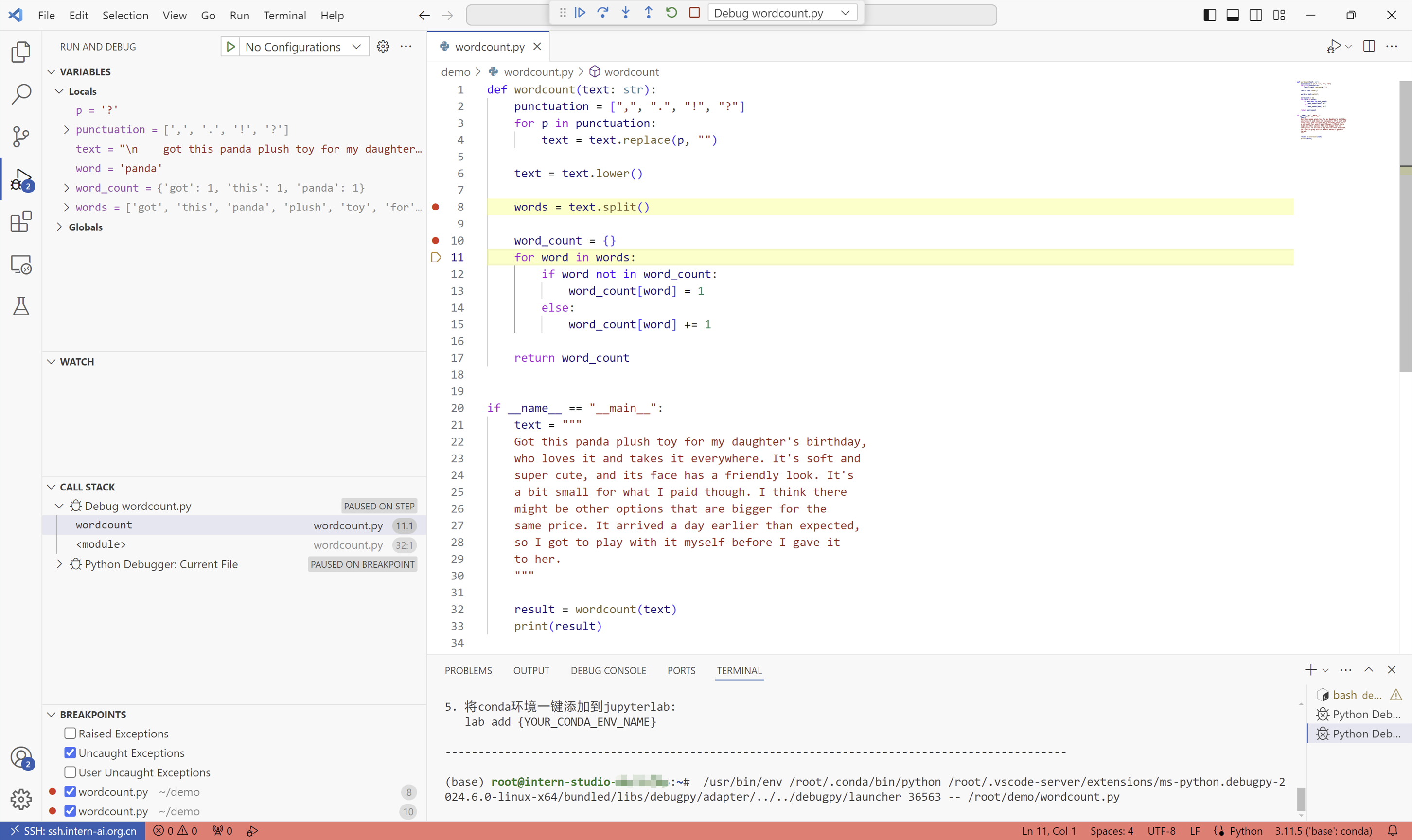The image size is (1412, 840).
Task: Click the Restart debug icon
Action: 671,13
